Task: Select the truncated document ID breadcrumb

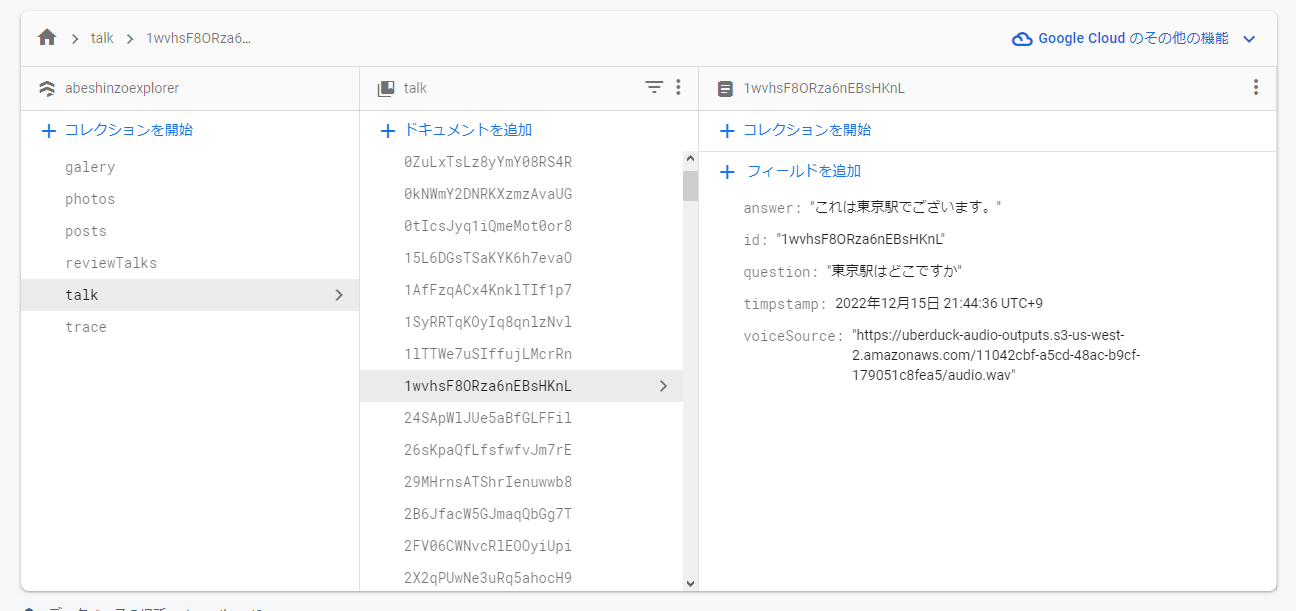Action: click(x=199, y=38)
